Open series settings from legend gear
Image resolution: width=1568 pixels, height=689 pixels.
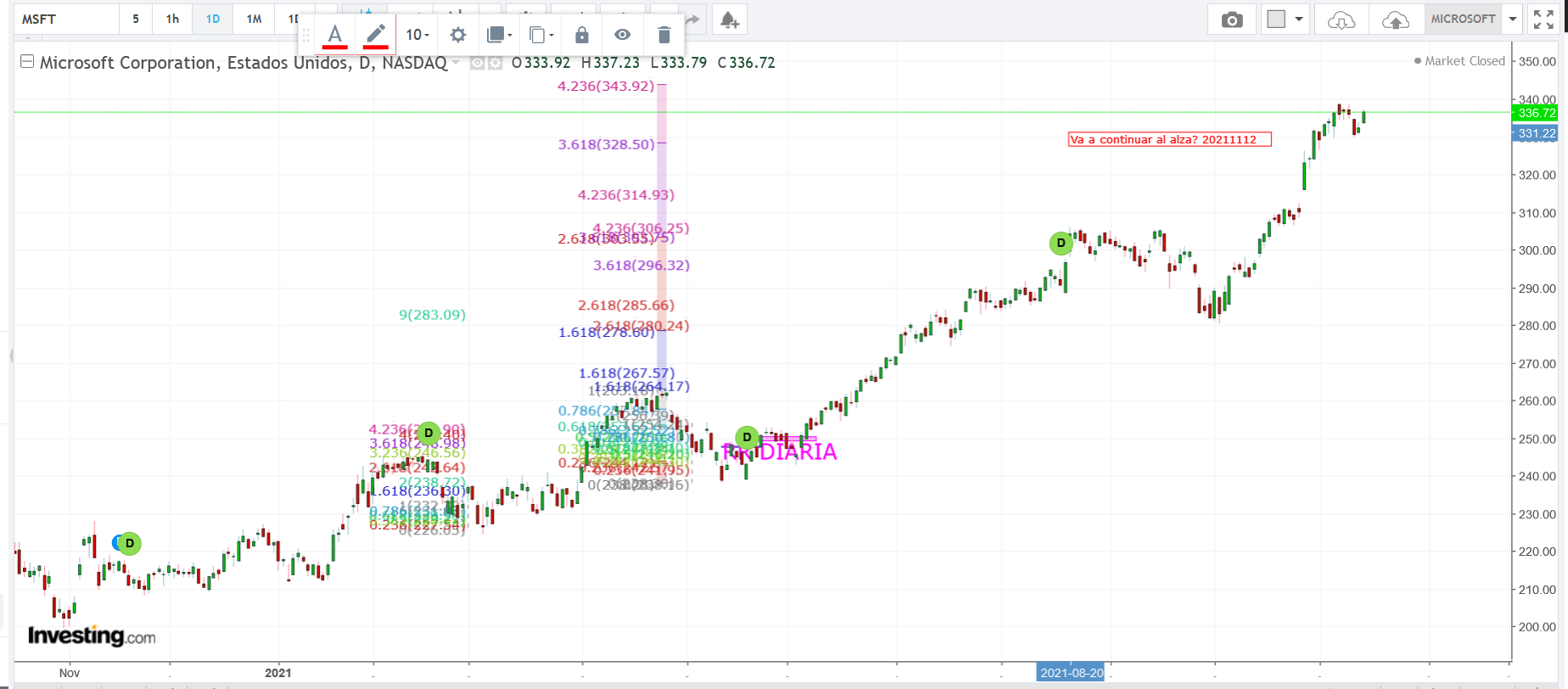pyautogui.click(x=495, y=63)
